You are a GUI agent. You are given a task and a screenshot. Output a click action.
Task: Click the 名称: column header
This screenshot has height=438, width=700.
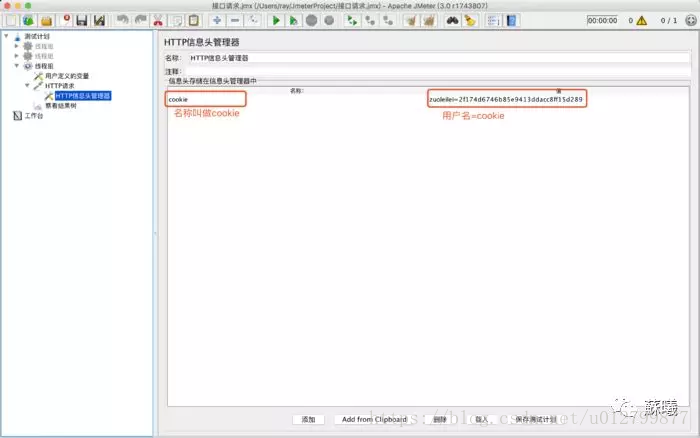coord(296,91)
